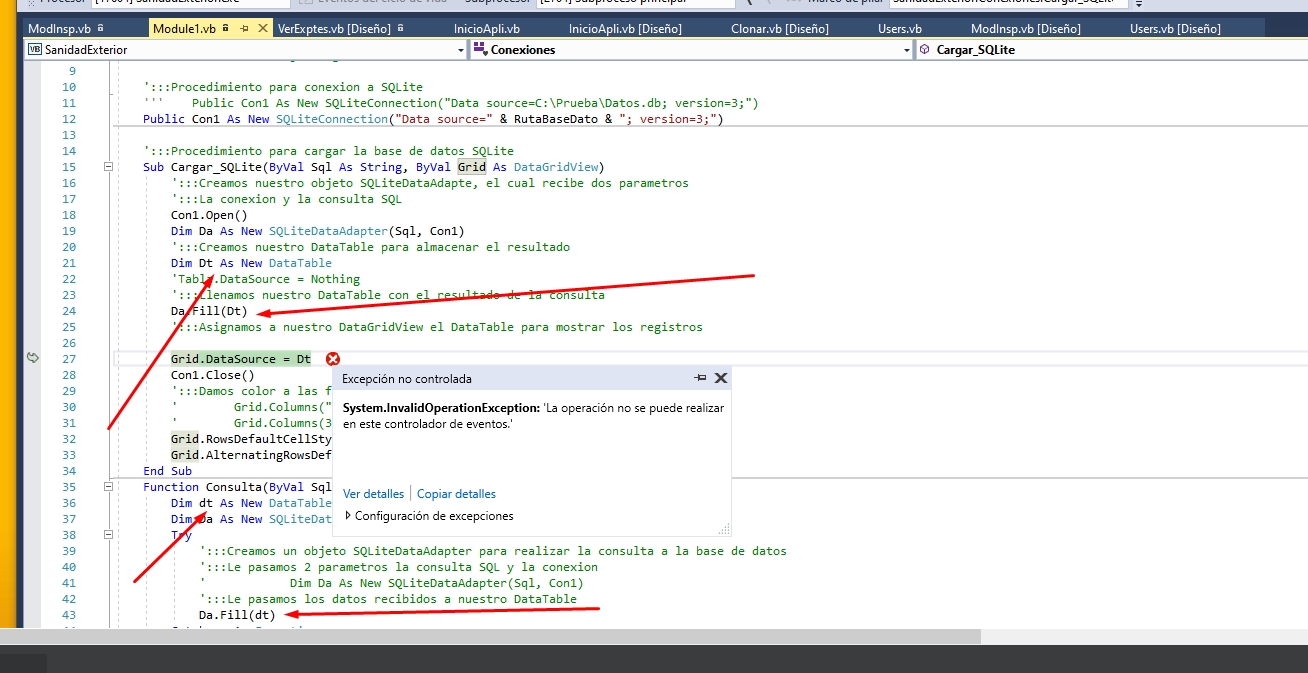Click the current statement arrow in margin
This screenshot has width=1308, height=673.
point(32,358)
